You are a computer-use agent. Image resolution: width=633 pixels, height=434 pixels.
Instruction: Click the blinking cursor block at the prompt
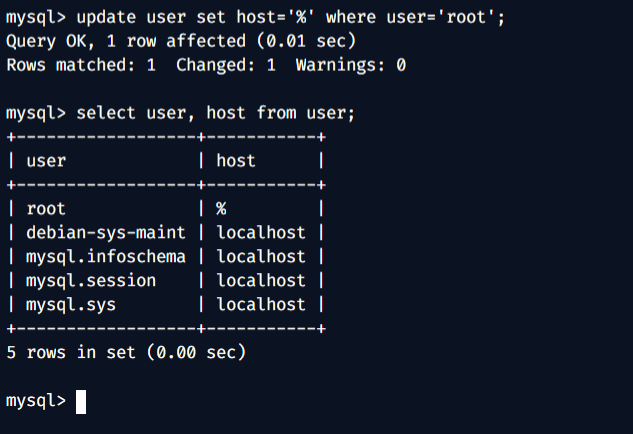(x=81, y=401)
